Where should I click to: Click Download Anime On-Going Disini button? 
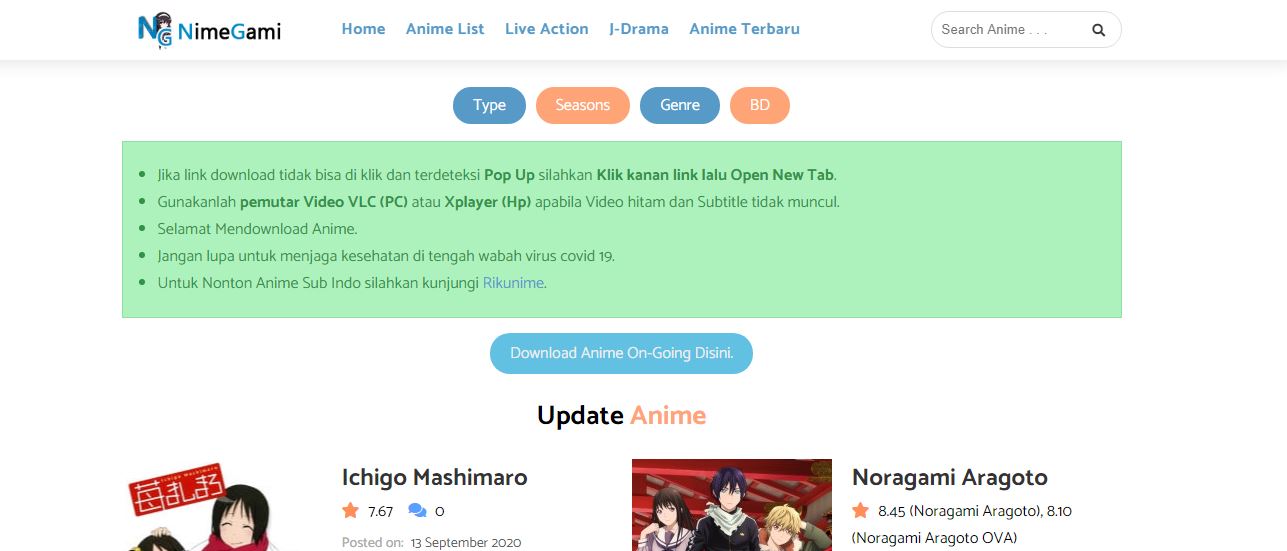(x=621, y=353)
